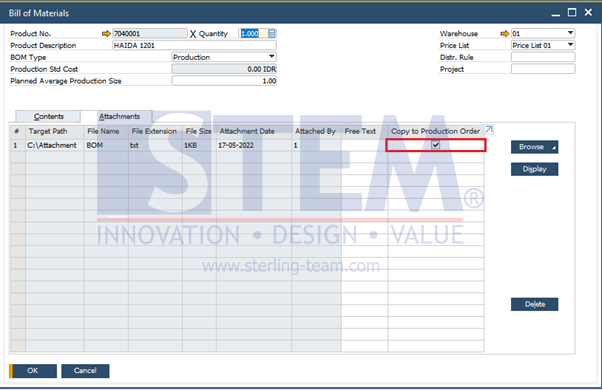Click the Product Description field HAIDA 1201
The width and height of the screenshot is (602, 390).
point(194,45)
